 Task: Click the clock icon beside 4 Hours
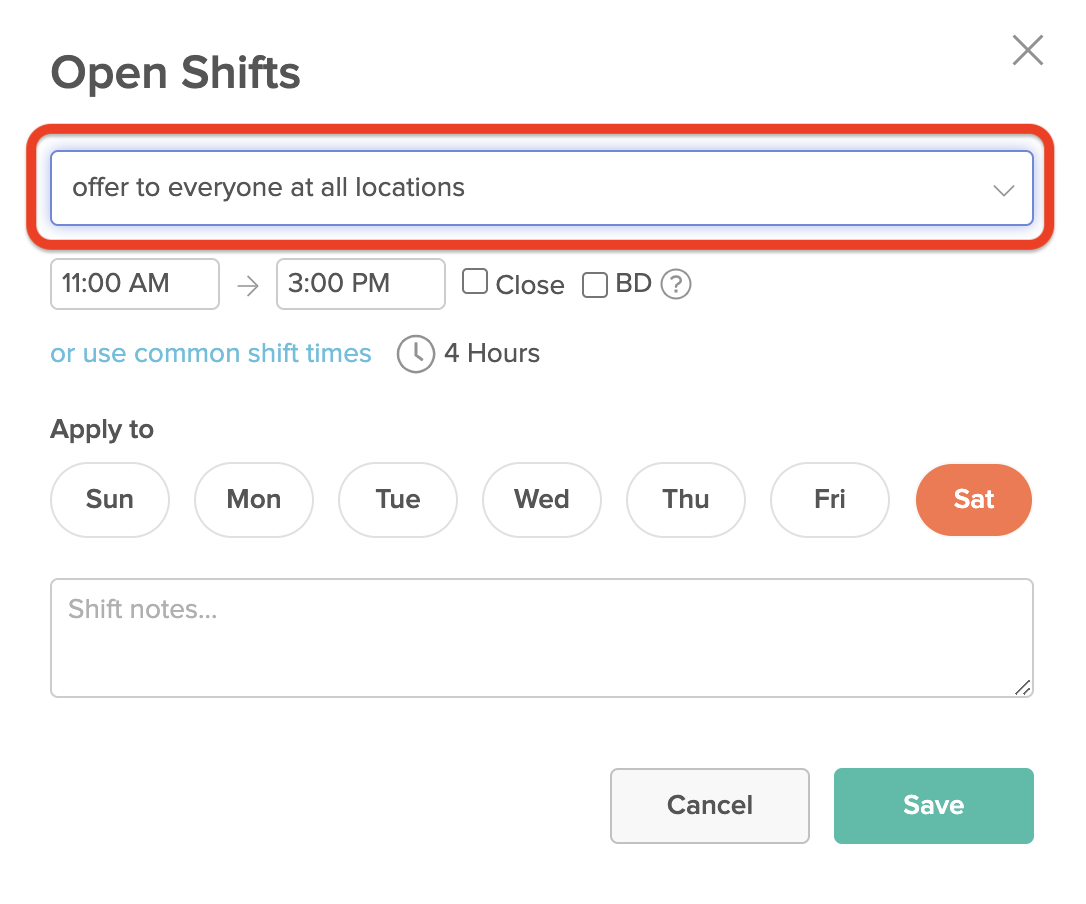click(416, 354)
